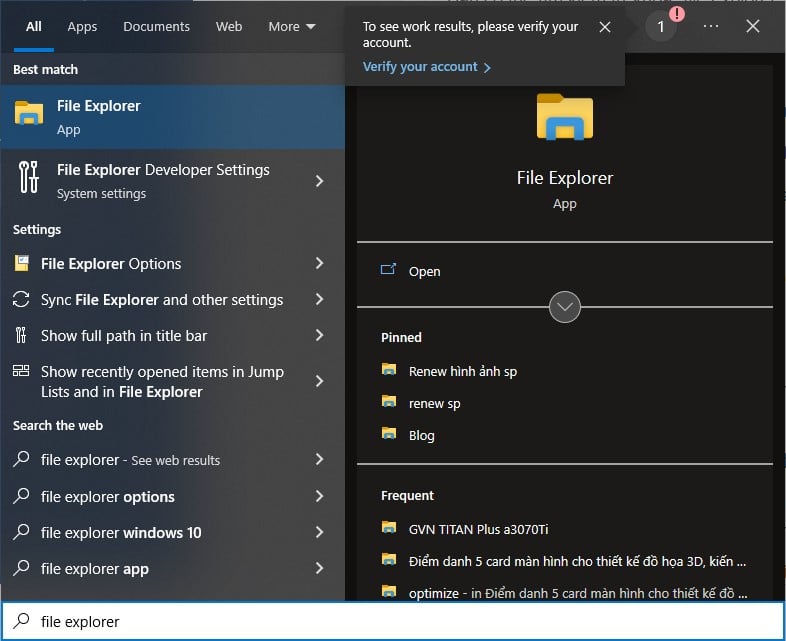Click the Verify your account link
The image size is (786, 641).
tap(427, 67)
